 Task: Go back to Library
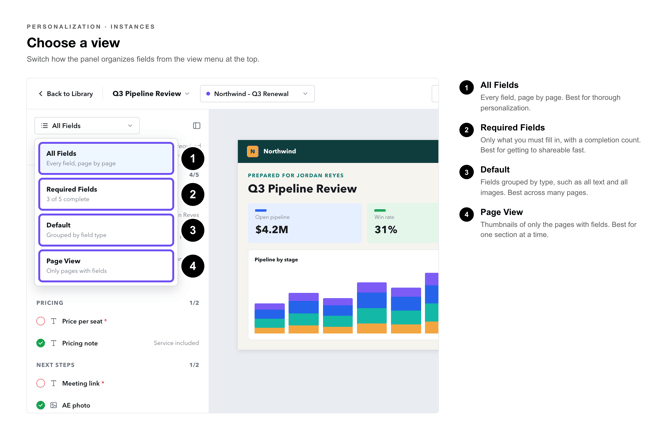(x=66, y=94)
